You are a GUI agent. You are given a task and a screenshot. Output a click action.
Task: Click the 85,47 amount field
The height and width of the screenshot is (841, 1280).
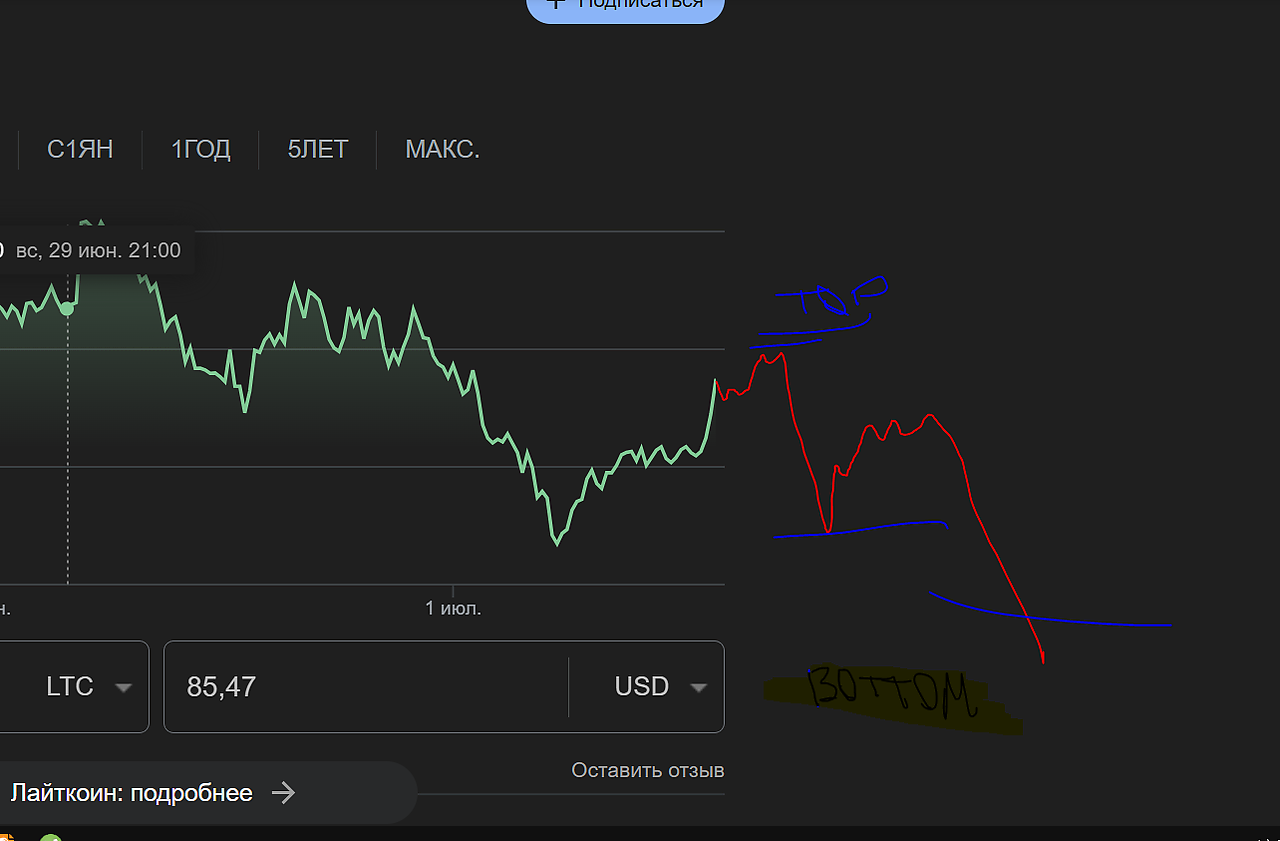click(x=366, y=687)
